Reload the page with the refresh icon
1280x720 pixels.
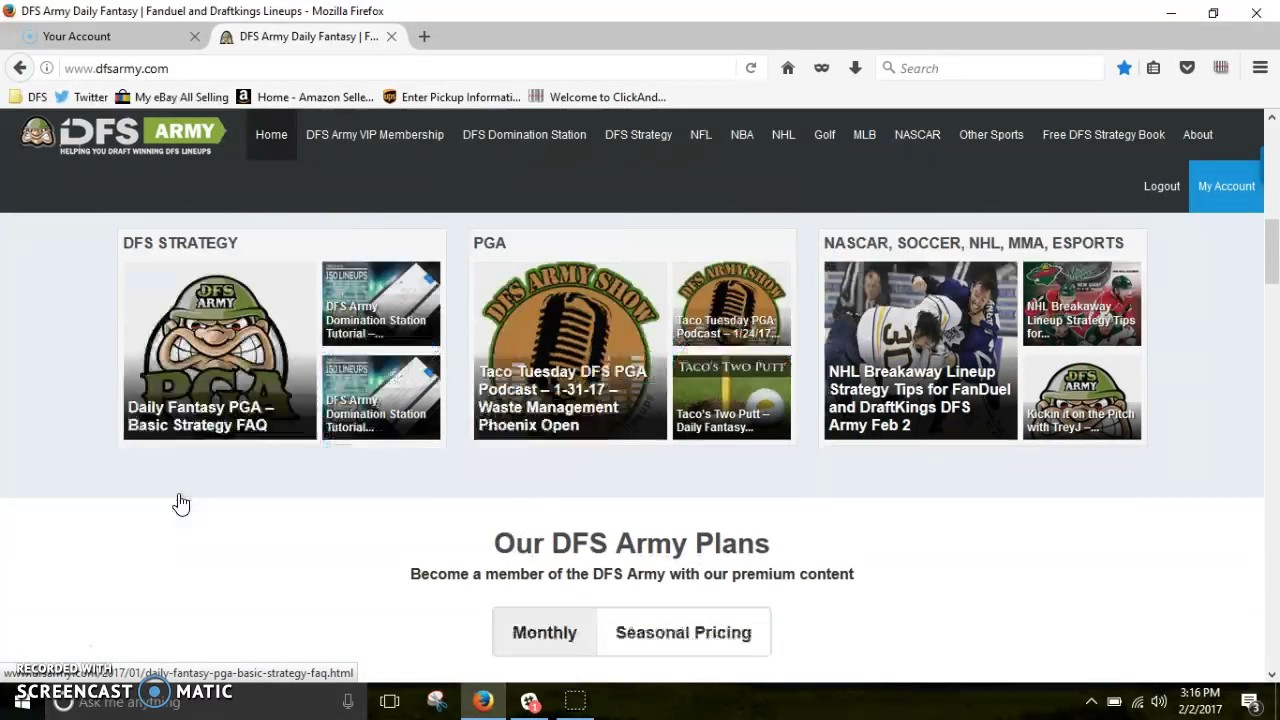[x=751, y=68]
